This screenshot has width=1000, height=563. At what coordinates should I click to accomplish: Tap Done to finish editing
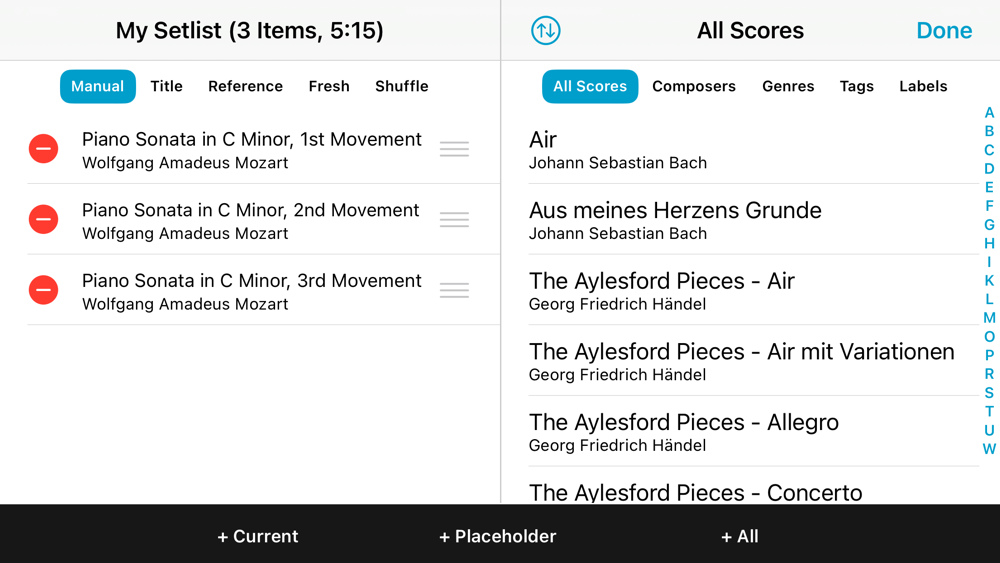(x=944, y=31)
